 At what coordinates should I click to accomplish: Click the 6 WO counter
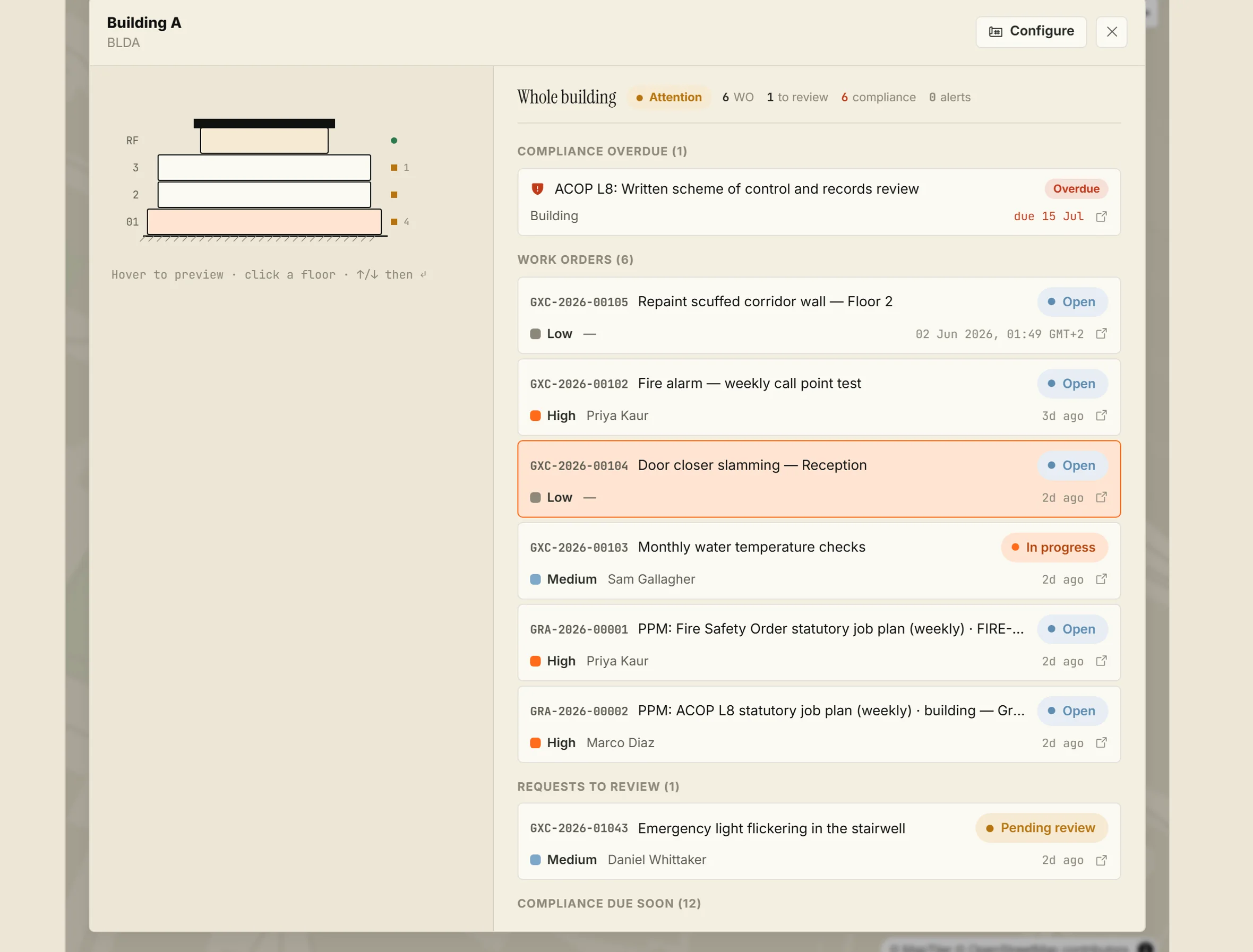click(x=737, y=98)
